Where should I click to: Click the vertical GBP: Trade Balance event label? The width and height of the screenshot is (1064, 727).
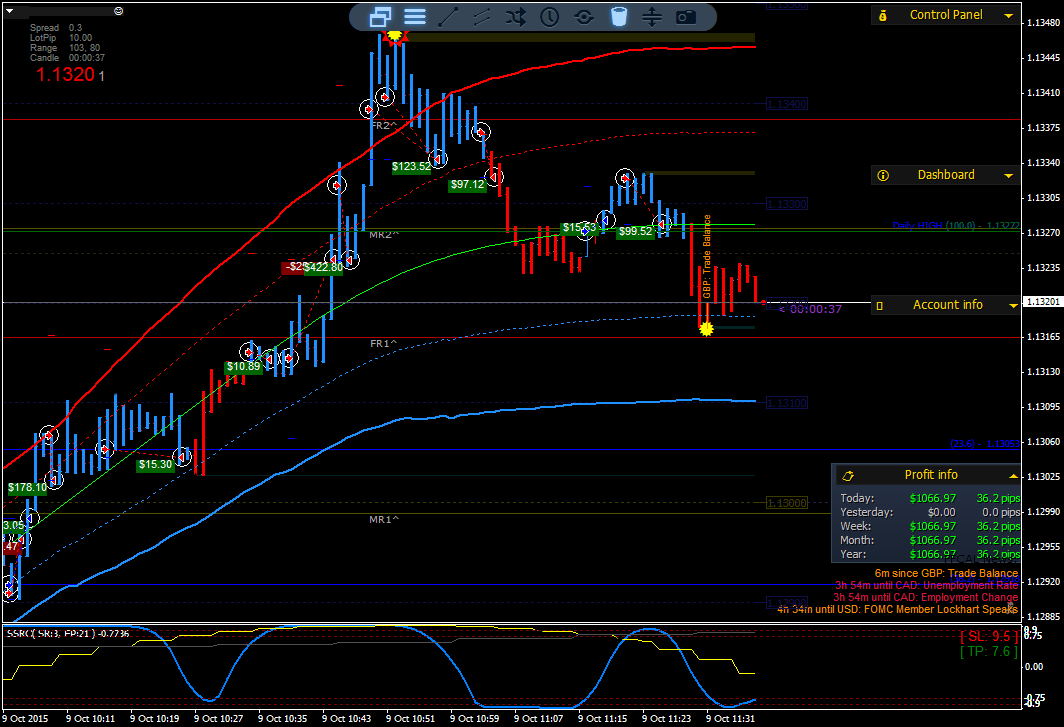point(706,257)
